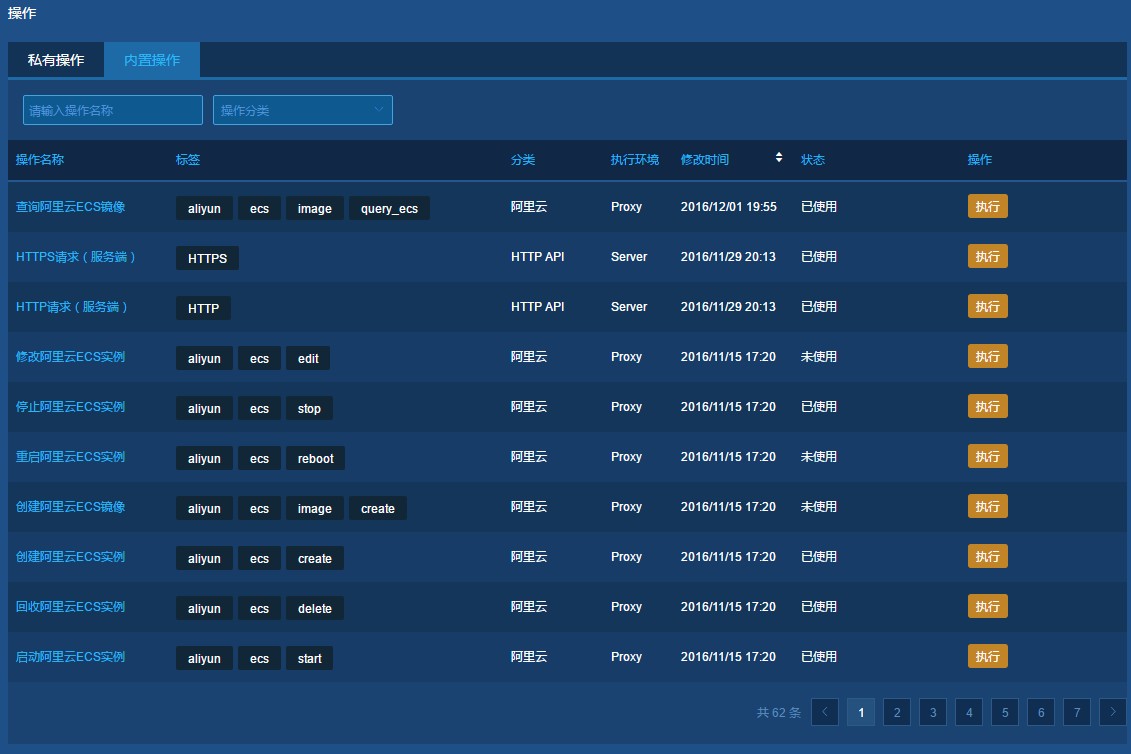The image size is (1131, 754).
Task: Run the HTTP请求（服务端）row's 执行 button
Action: (x=987, y=307)
